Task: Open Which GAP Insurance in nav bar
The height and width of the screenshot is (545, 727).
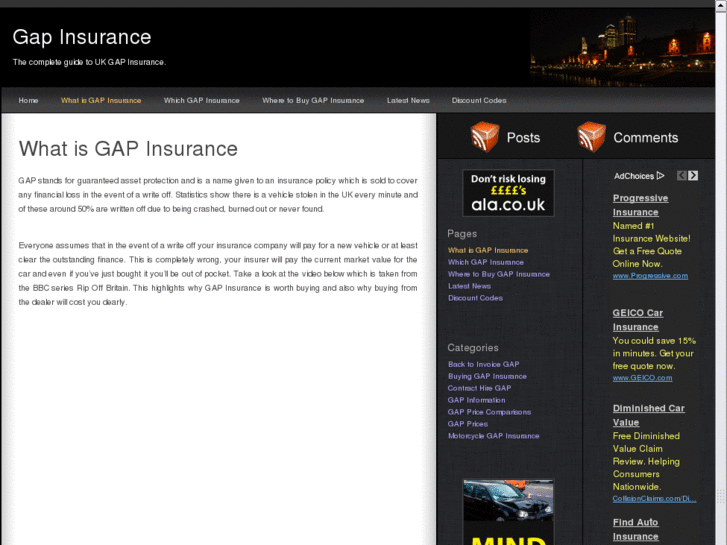Action: 202,100
